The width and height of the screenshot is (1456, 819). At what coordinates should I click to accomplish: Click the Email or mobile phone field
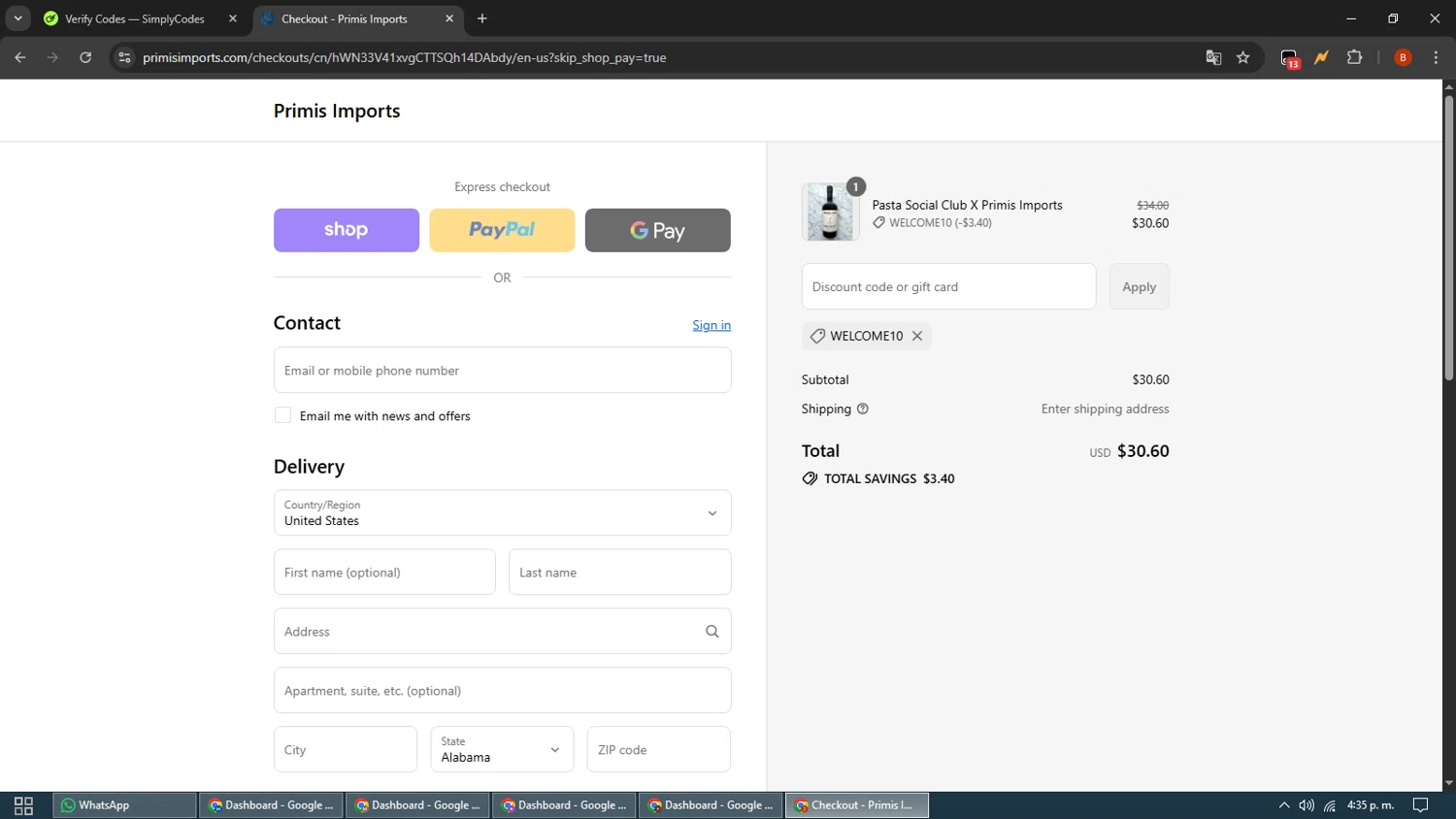coord(502,370)
